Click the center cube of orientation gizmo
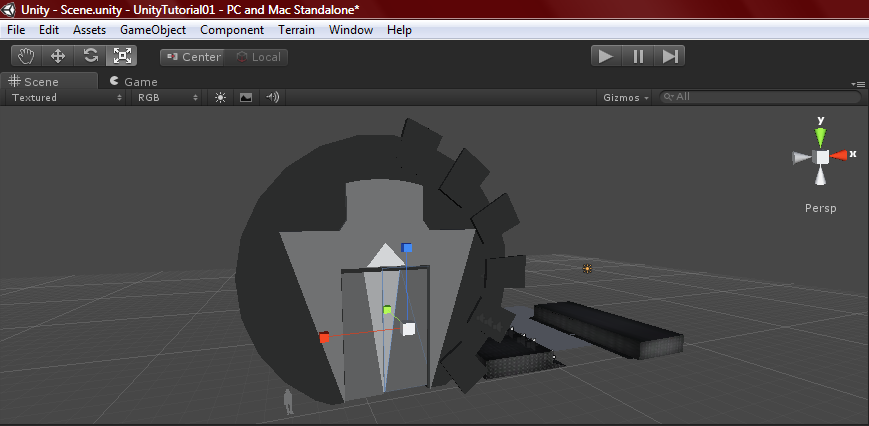This screenshot has height=426, width=869. coord(822,157)
